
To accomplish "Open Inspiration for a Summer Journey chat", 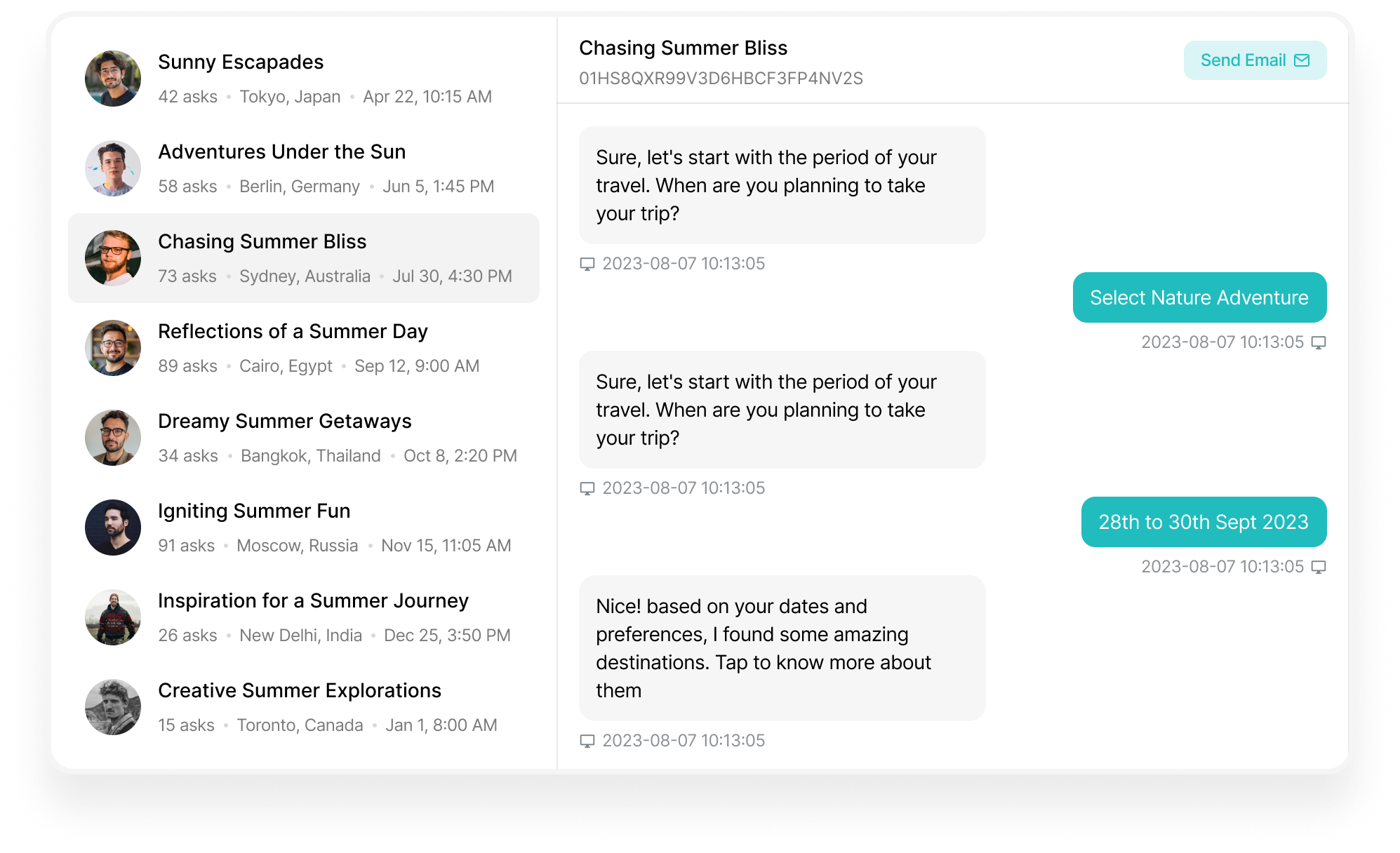I will tap(304, 617).
